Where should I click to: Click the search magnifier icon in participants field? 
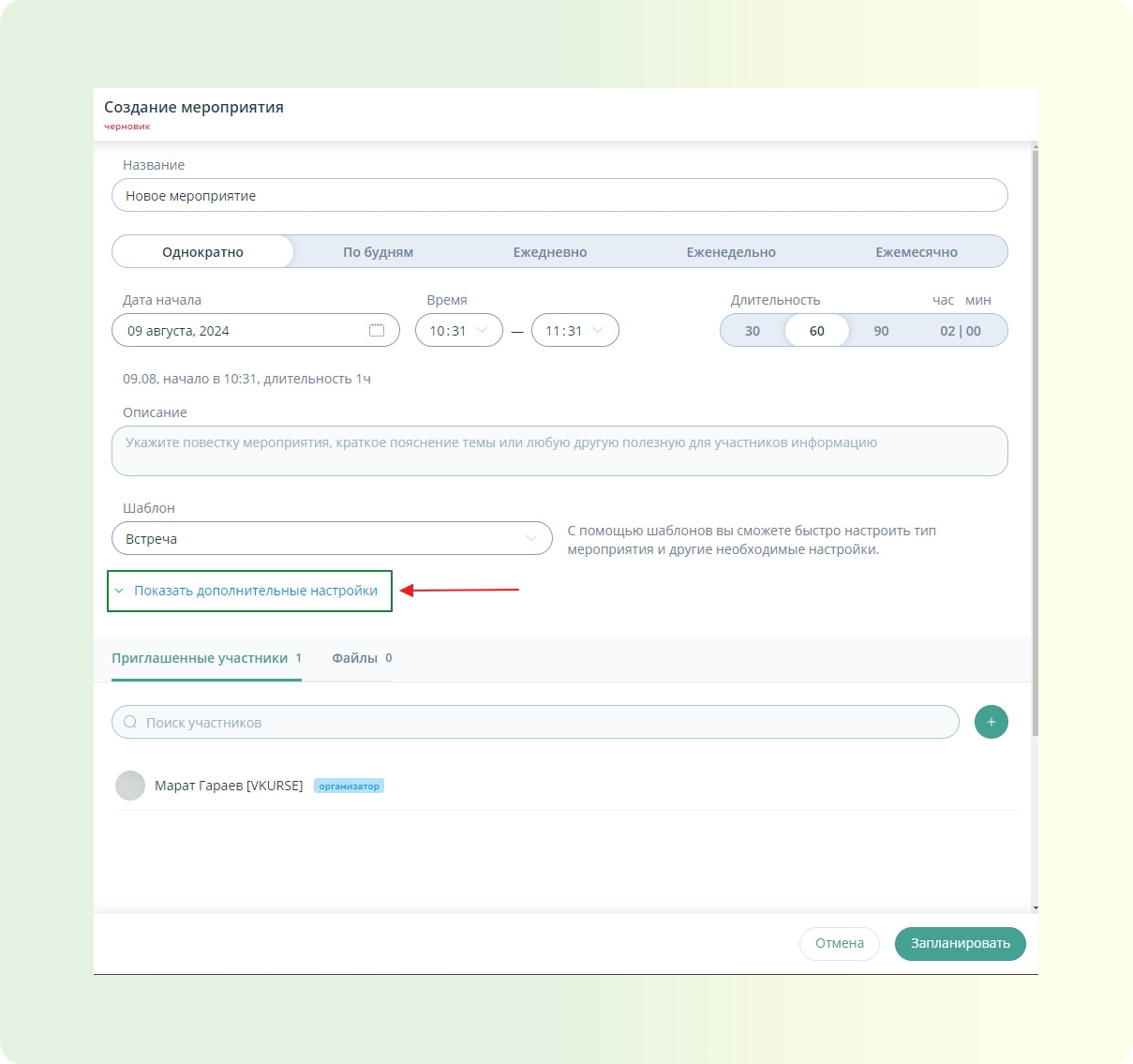[x=130, y=722]
